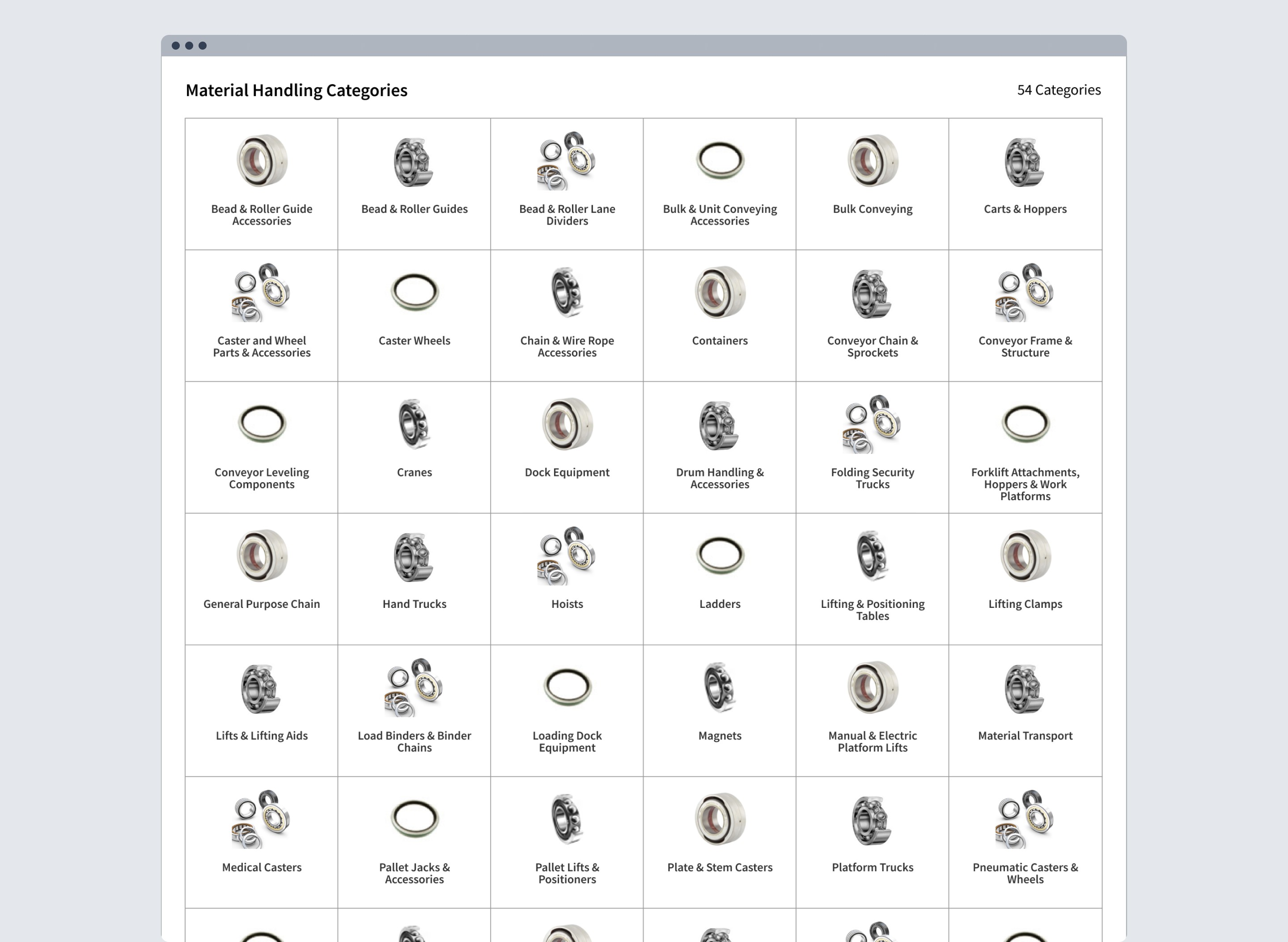Click the Caster Wheels ring image
Viewport: 1288px width, 942px height.
(414, 292)
